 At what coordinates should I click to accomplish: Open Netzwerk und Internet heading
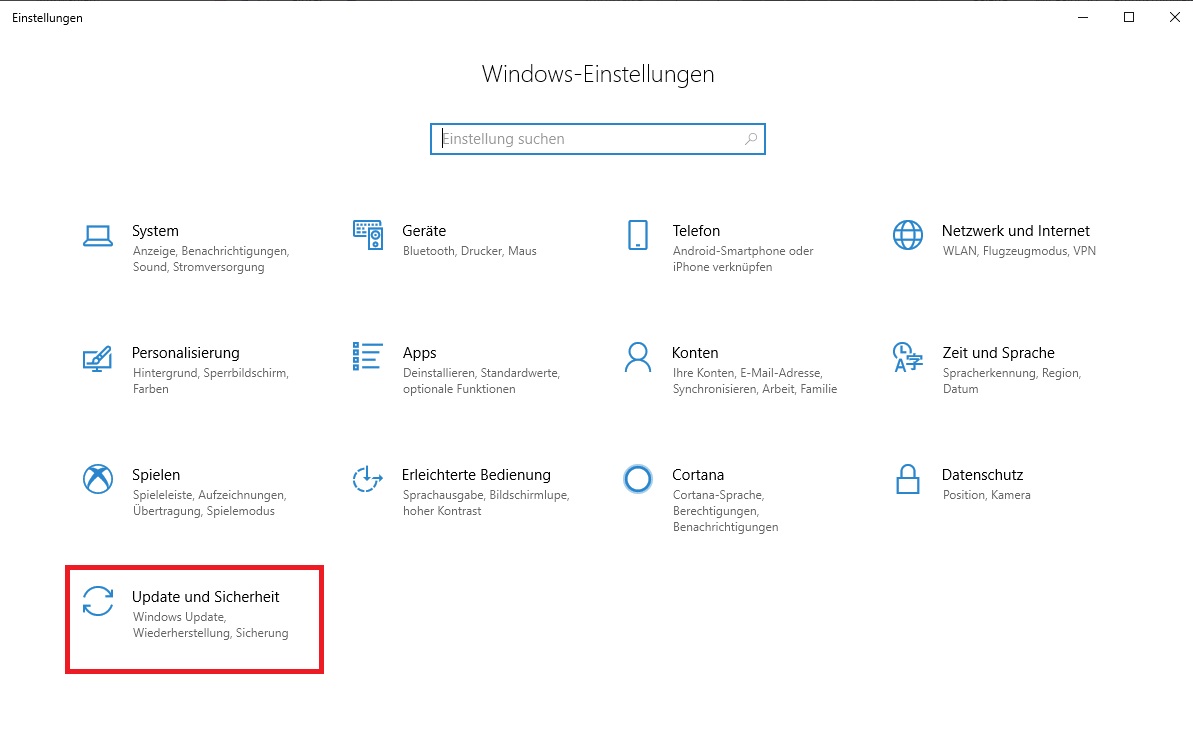[1016, 231]
